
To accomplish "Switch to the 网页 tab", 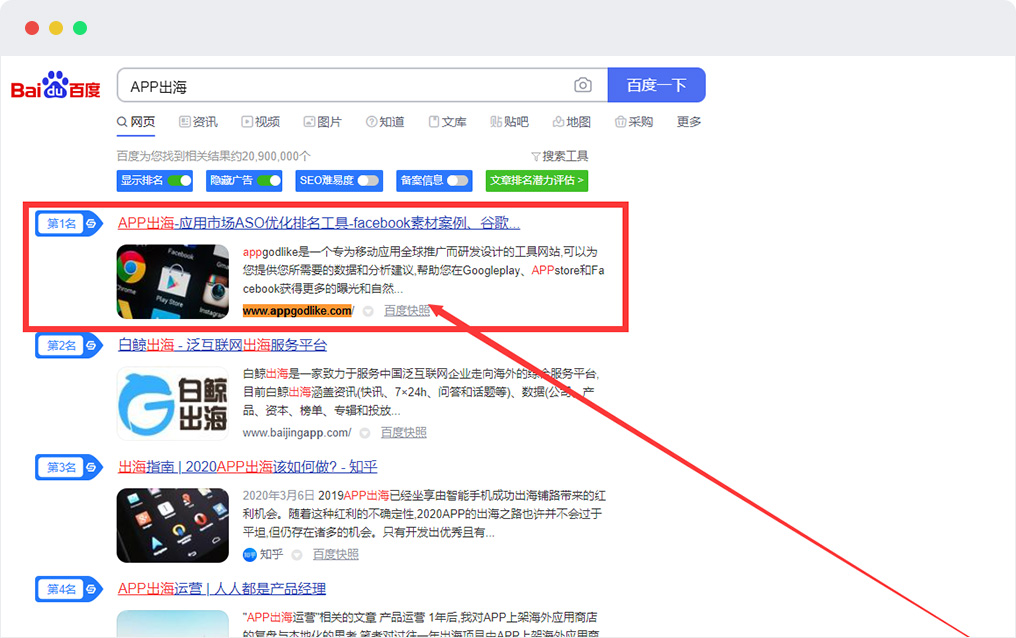I will click(136, 122).
